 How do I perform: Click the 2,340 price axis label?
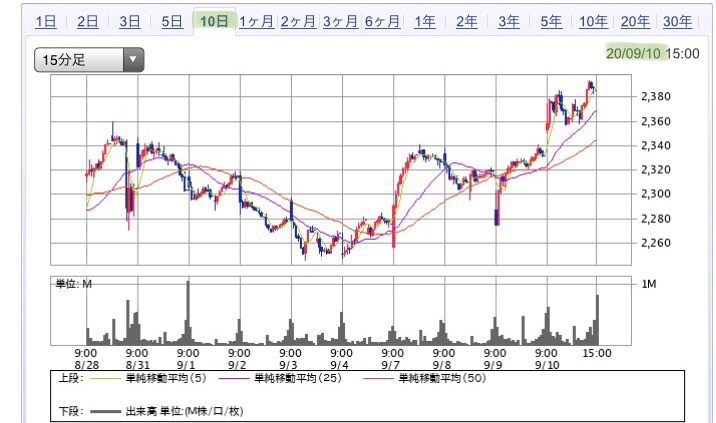coord(656,145)
